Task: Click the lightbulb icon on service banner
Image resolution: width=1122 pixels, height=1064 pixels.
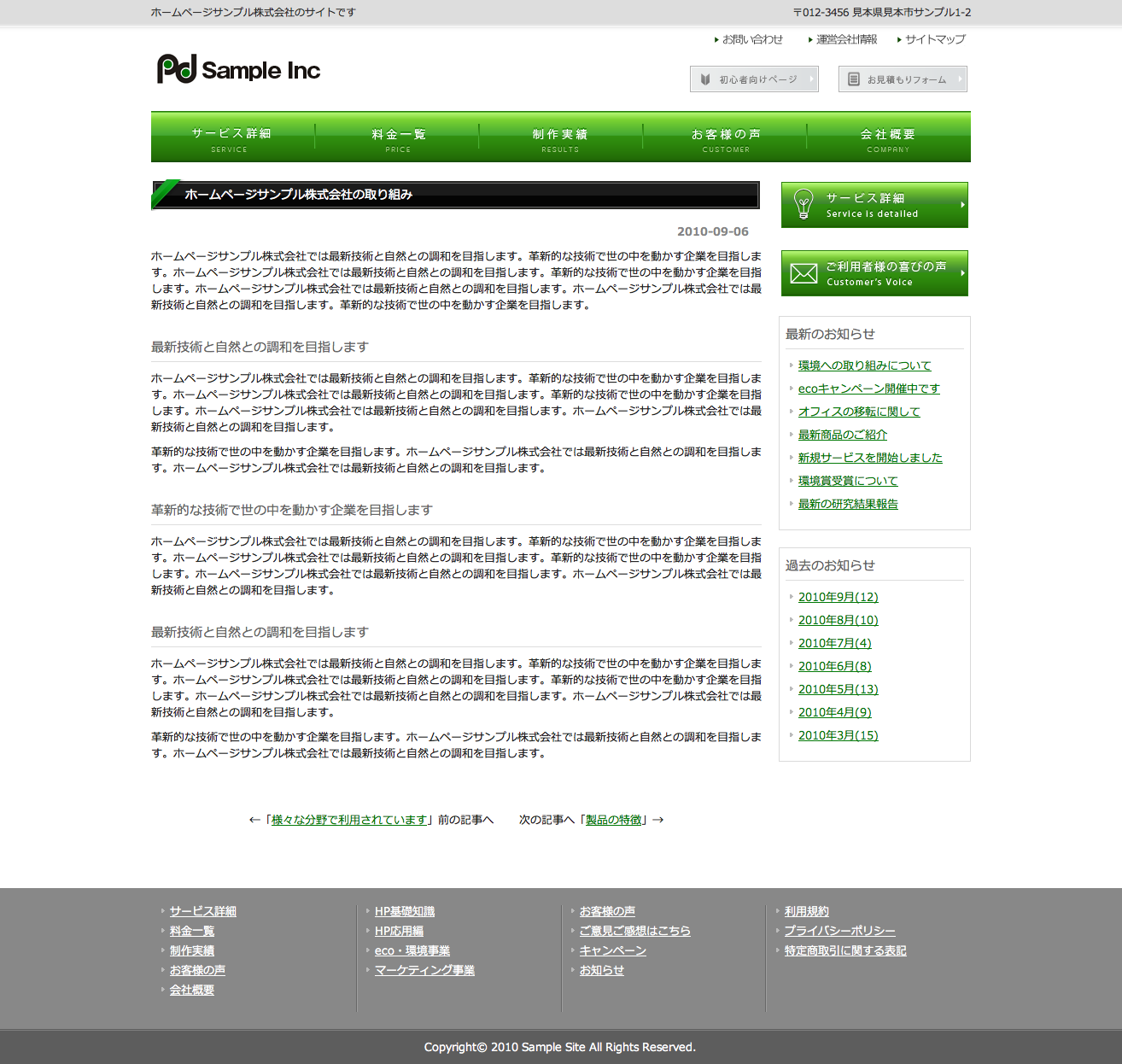Action: (803, 205)
